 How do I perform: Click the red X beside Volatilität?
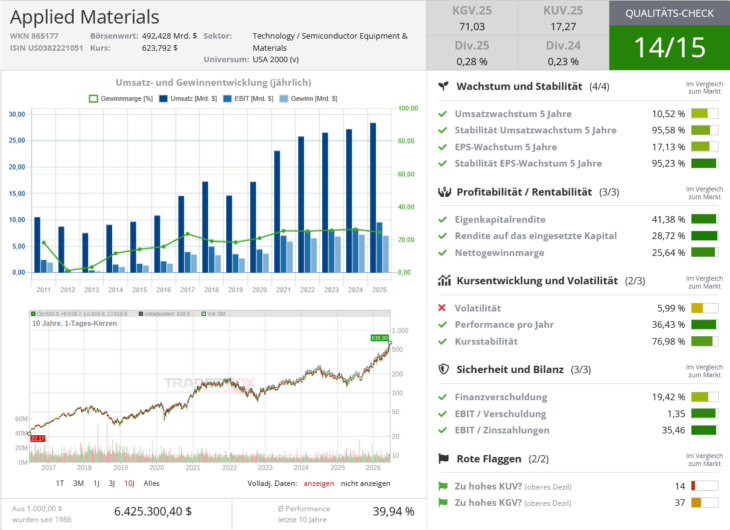[x=442, y=308]
